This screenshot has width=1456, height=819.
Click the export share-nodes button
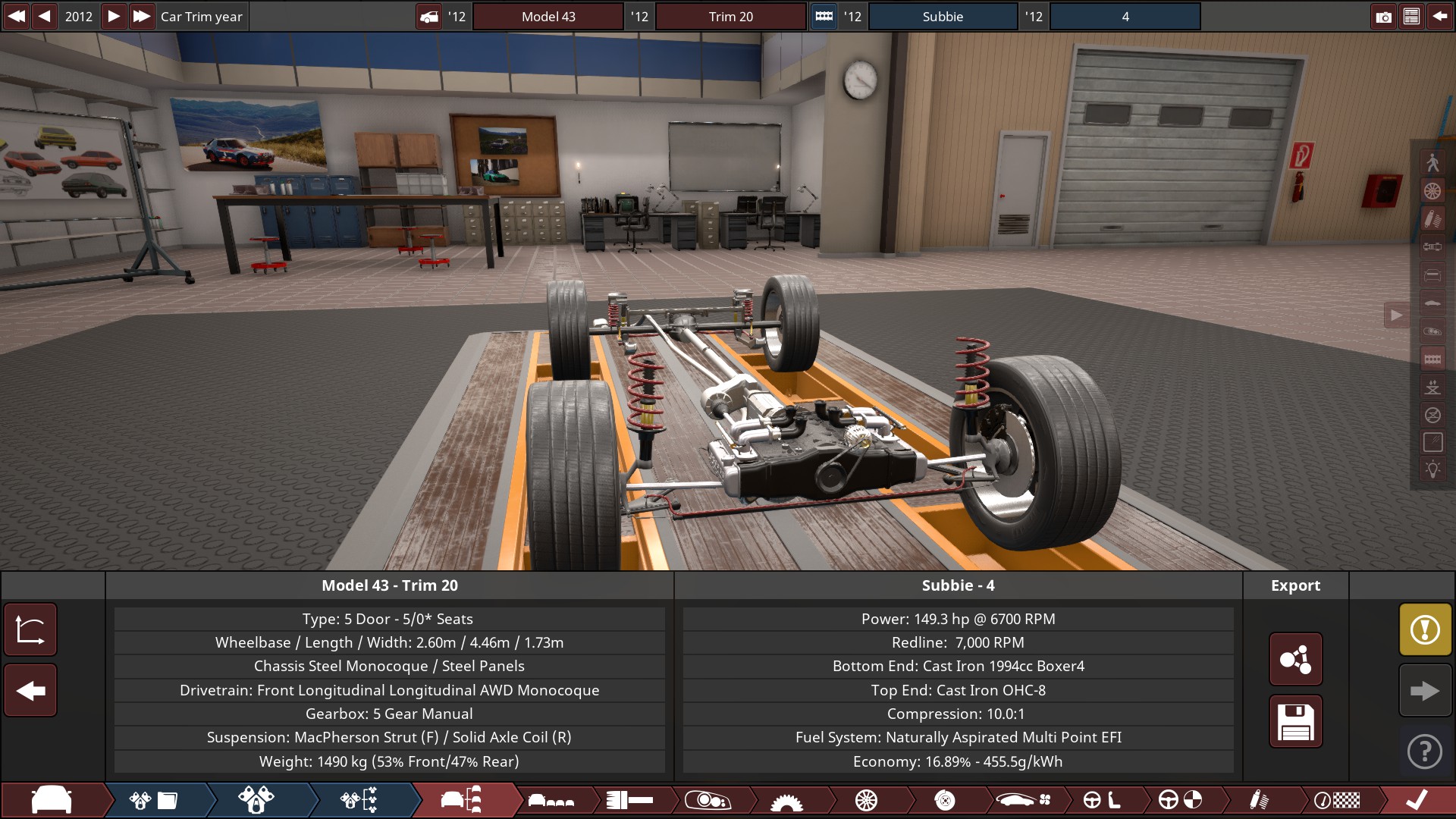(1295, 659)
